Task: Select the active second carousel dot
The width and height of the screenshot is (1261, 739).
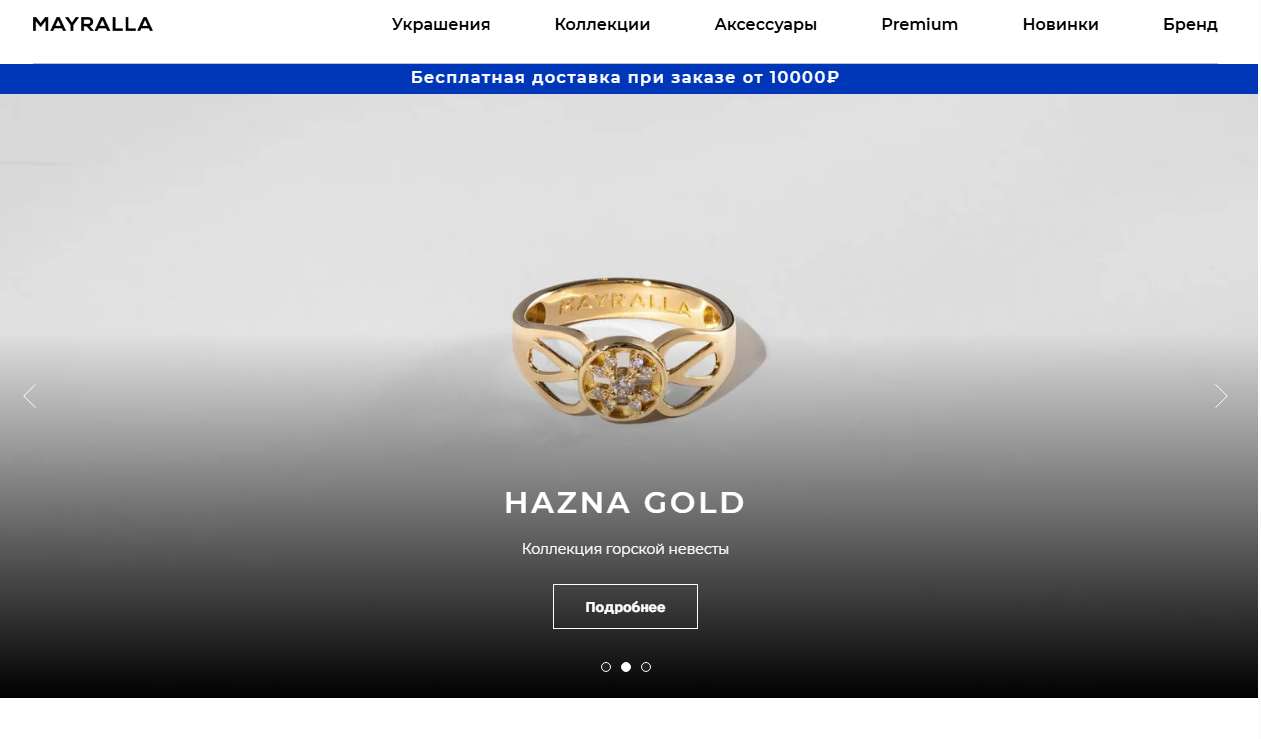Action: coord(626,667)
